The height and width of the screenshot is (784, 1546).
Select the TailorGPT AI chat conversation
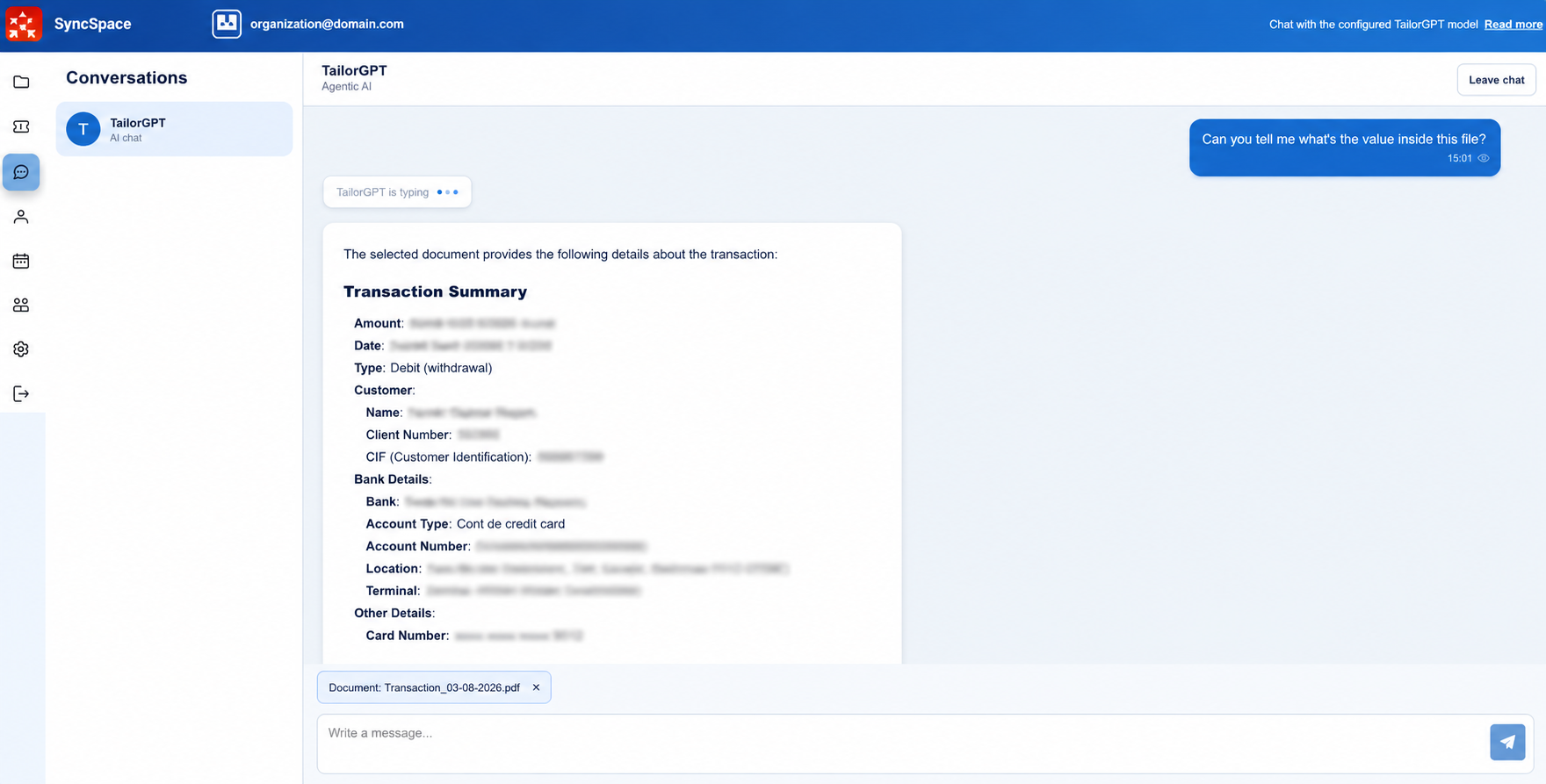coord(174,129)
